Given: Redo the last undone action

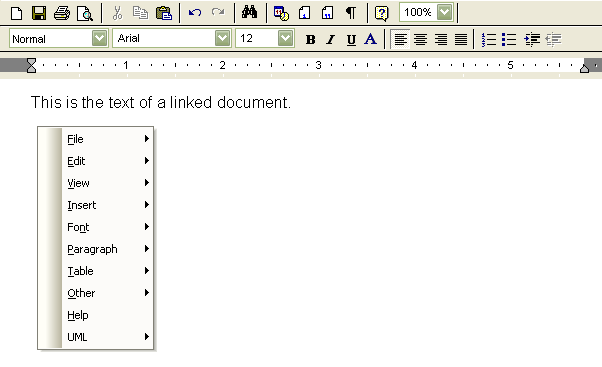Looking at the screenshot, I should coord(218,13).
